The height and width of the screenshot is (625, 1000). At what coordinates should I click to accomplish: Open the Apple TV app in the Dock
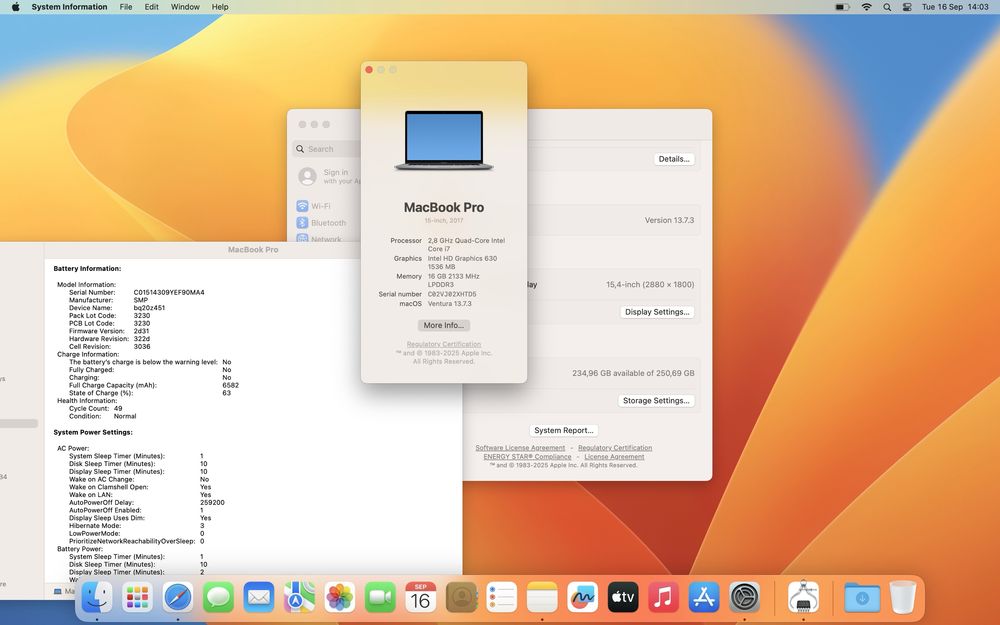click(x=623, y=598)
